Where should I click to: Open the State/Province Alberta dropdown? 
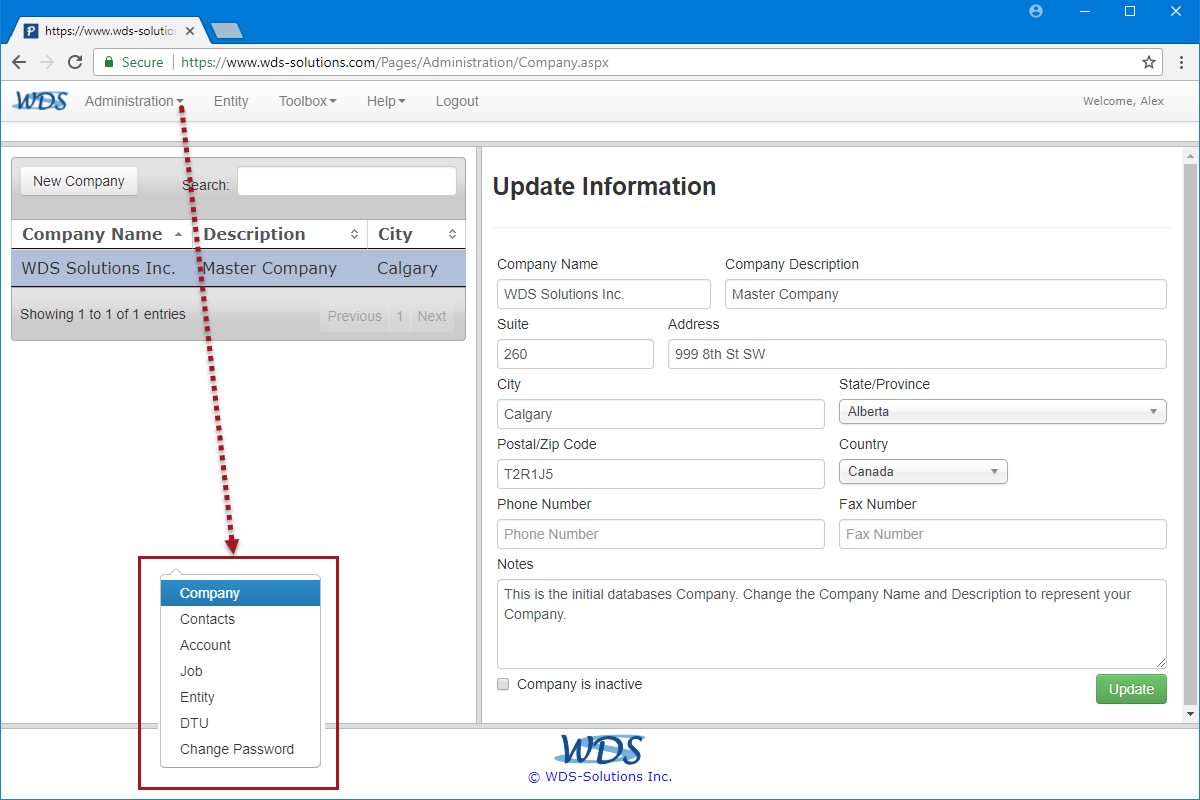click(x=1002, y=411)
